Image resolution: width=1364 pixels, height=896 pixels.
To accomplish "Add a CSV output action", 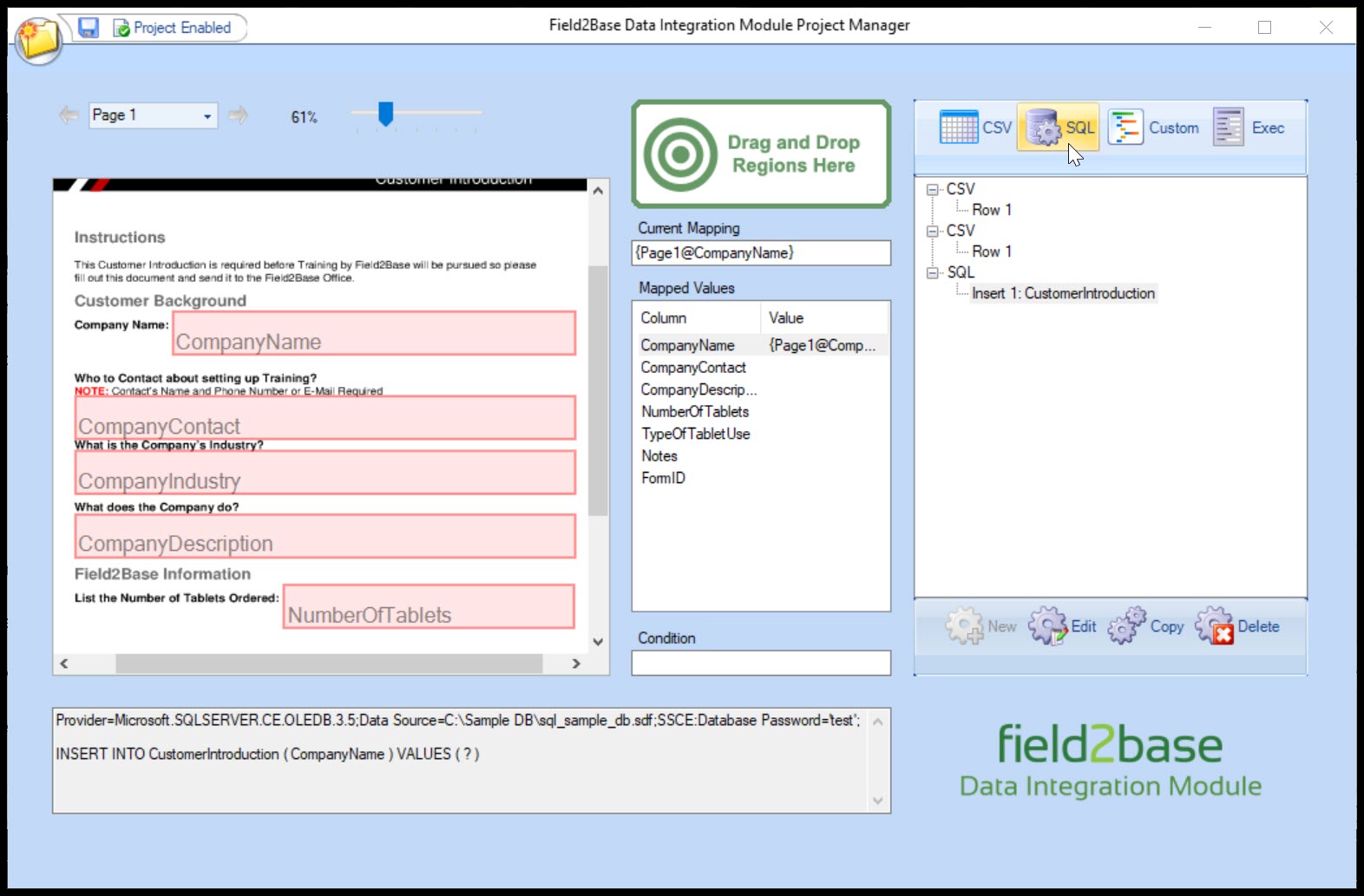I will (975, 128).
